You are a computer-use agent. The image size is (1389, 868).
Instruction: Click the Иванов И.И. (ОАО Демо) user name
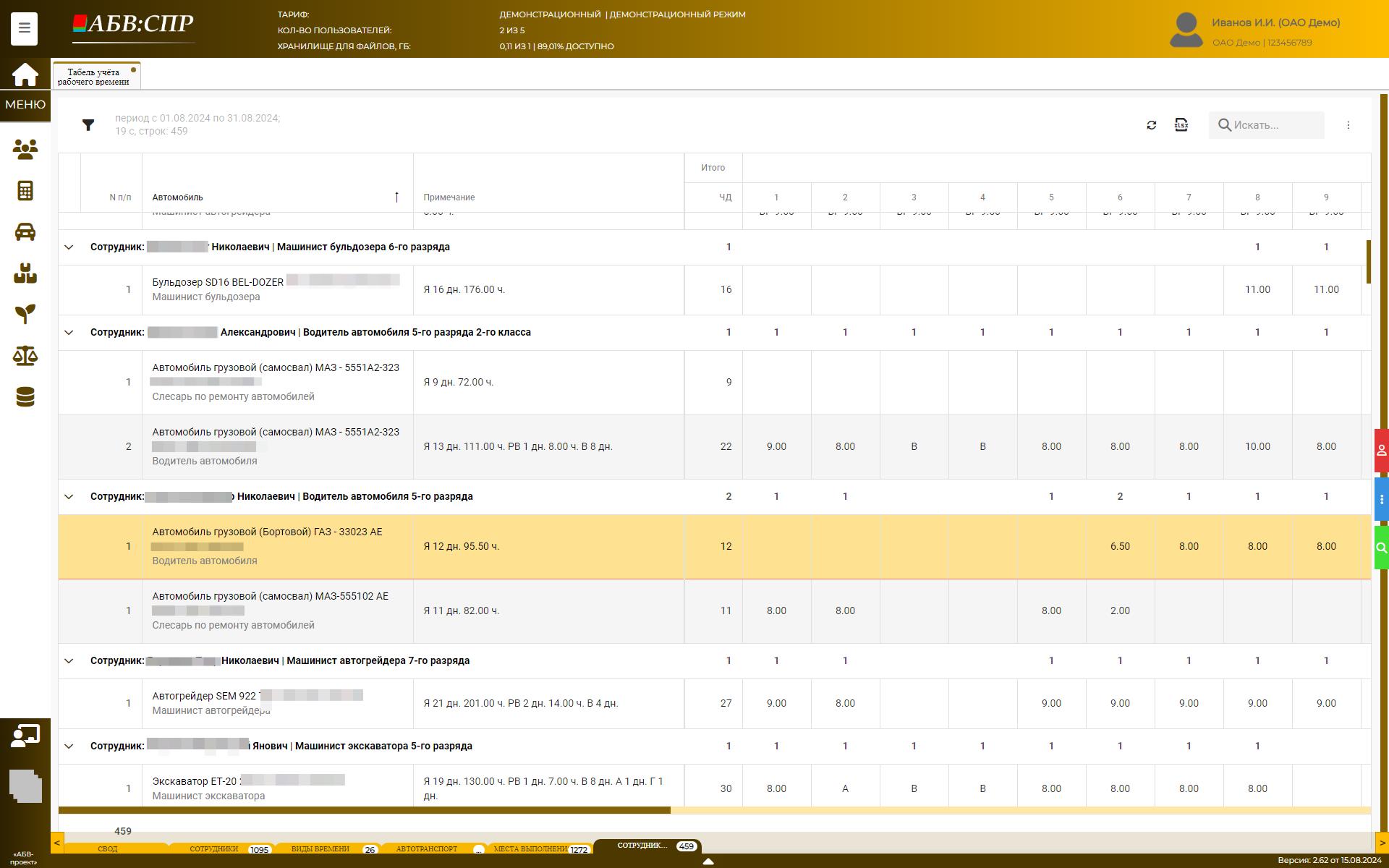pyautogui.click(x=1275, y=22)
